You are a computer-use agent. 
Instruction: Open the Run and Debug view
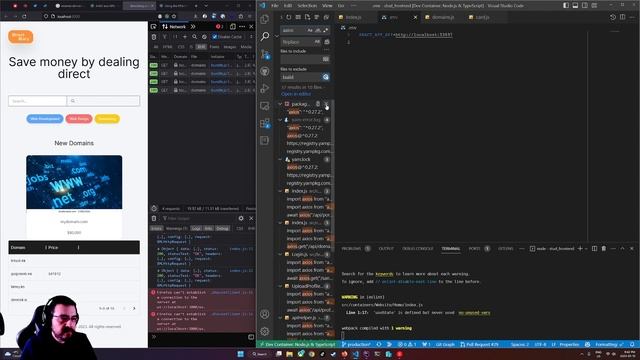(264, 89)
